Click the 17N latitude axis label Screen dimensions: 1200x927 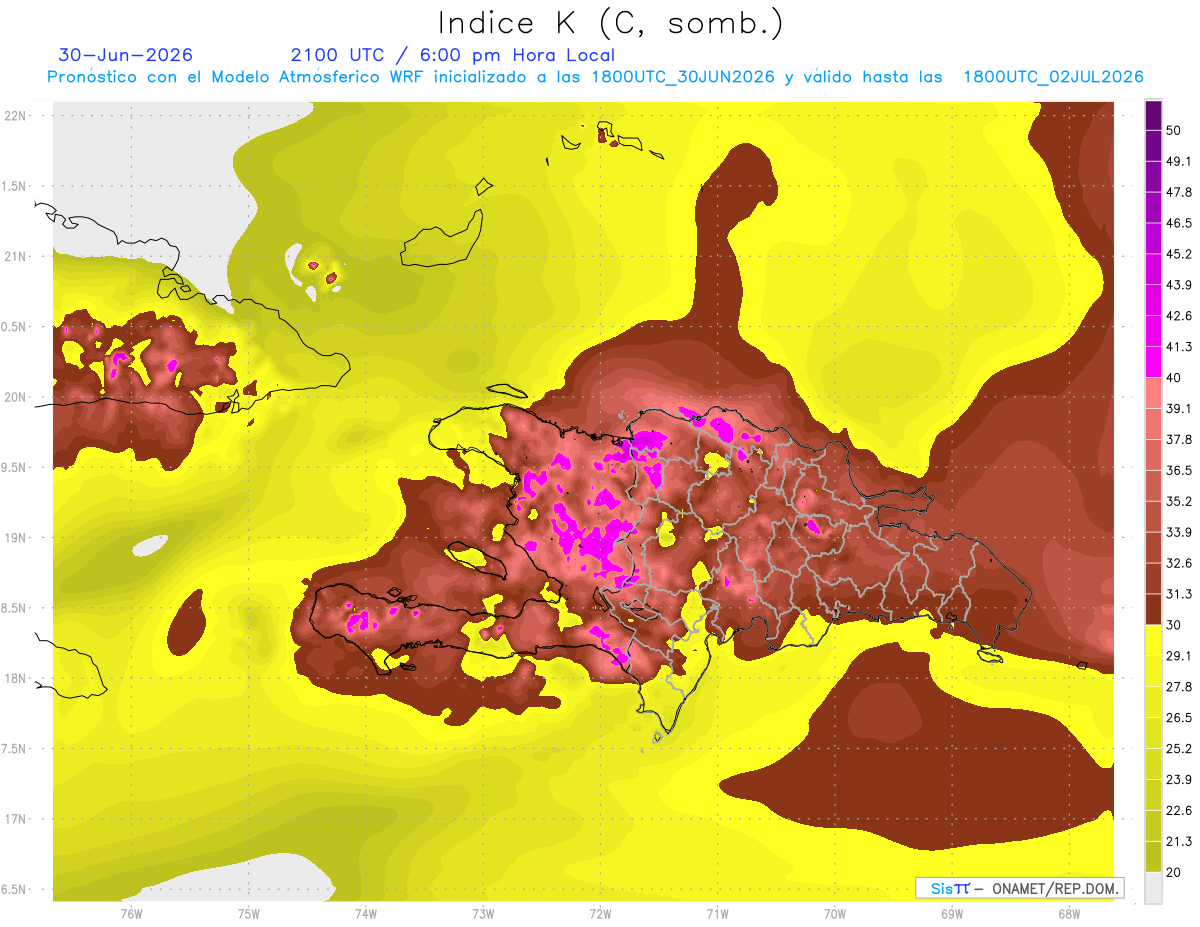click(x=15, y=819)
